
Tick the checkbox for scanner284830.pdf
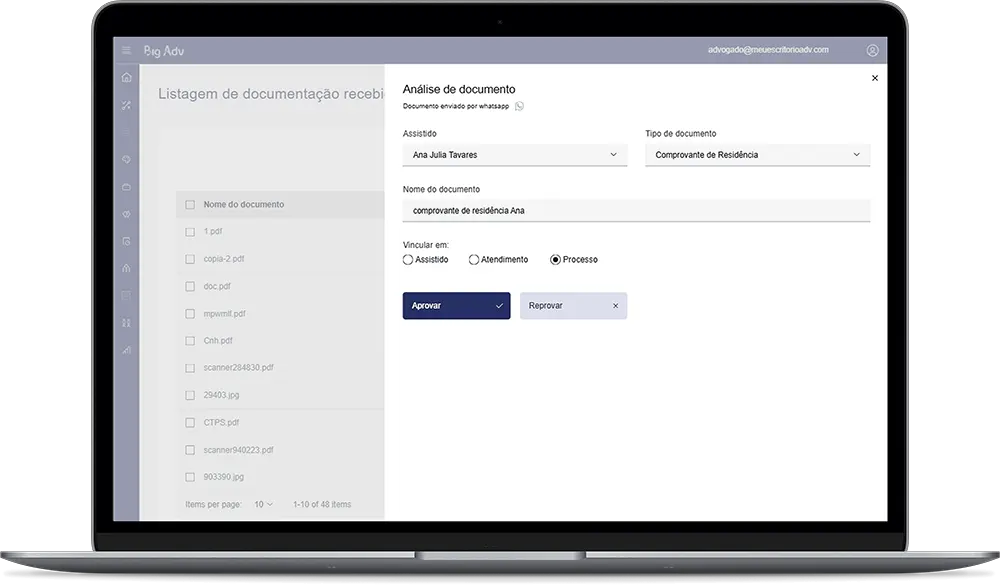(x=190, y=368)
